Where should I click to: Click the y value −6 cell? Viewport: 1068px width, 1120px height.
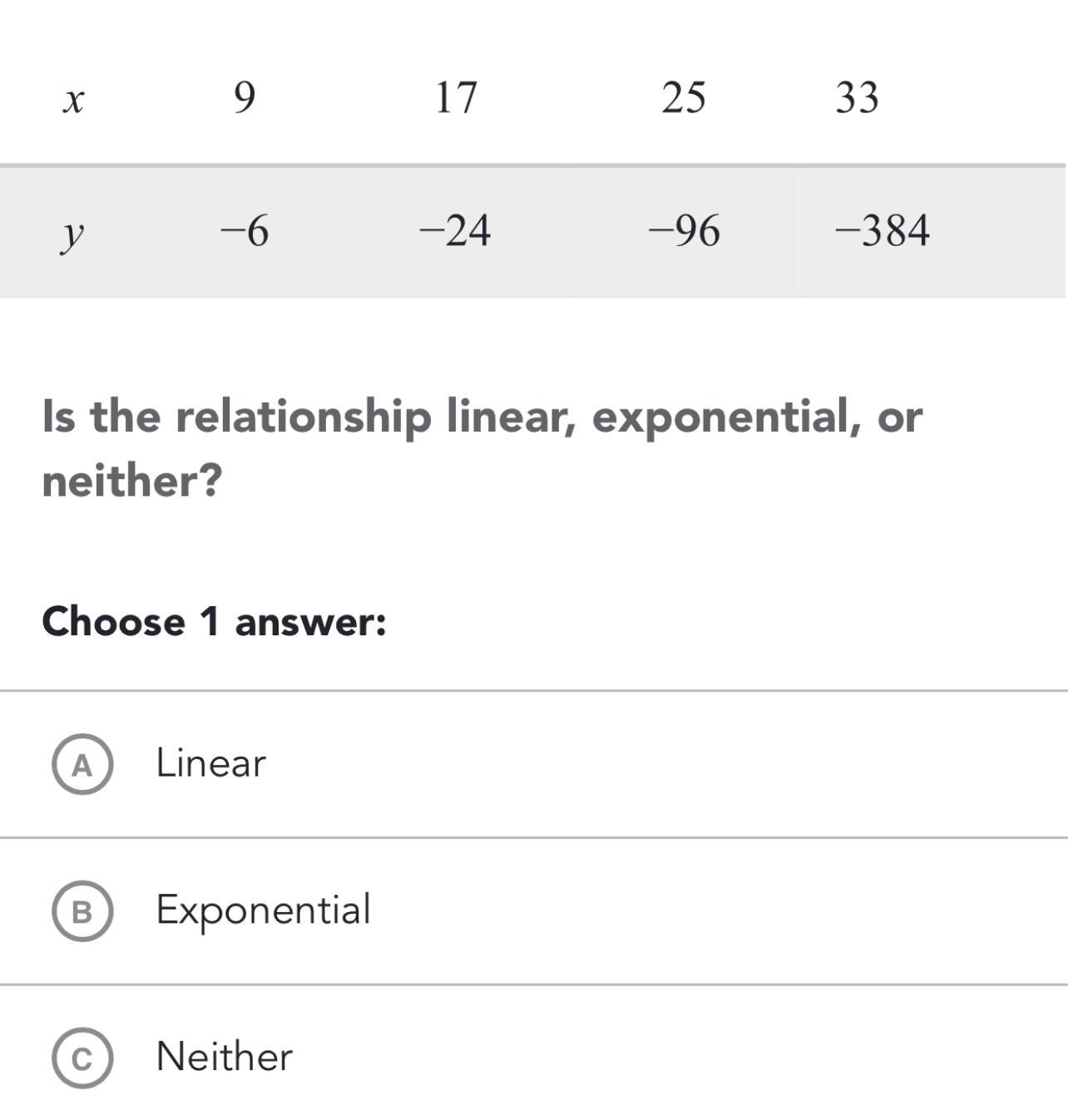[245, 230]
